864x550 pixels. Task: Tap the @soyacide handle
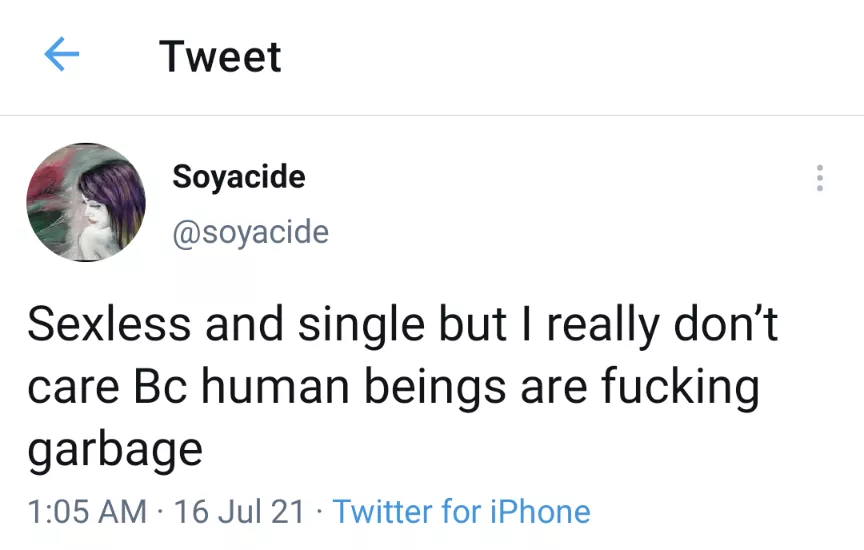point(250,232)
